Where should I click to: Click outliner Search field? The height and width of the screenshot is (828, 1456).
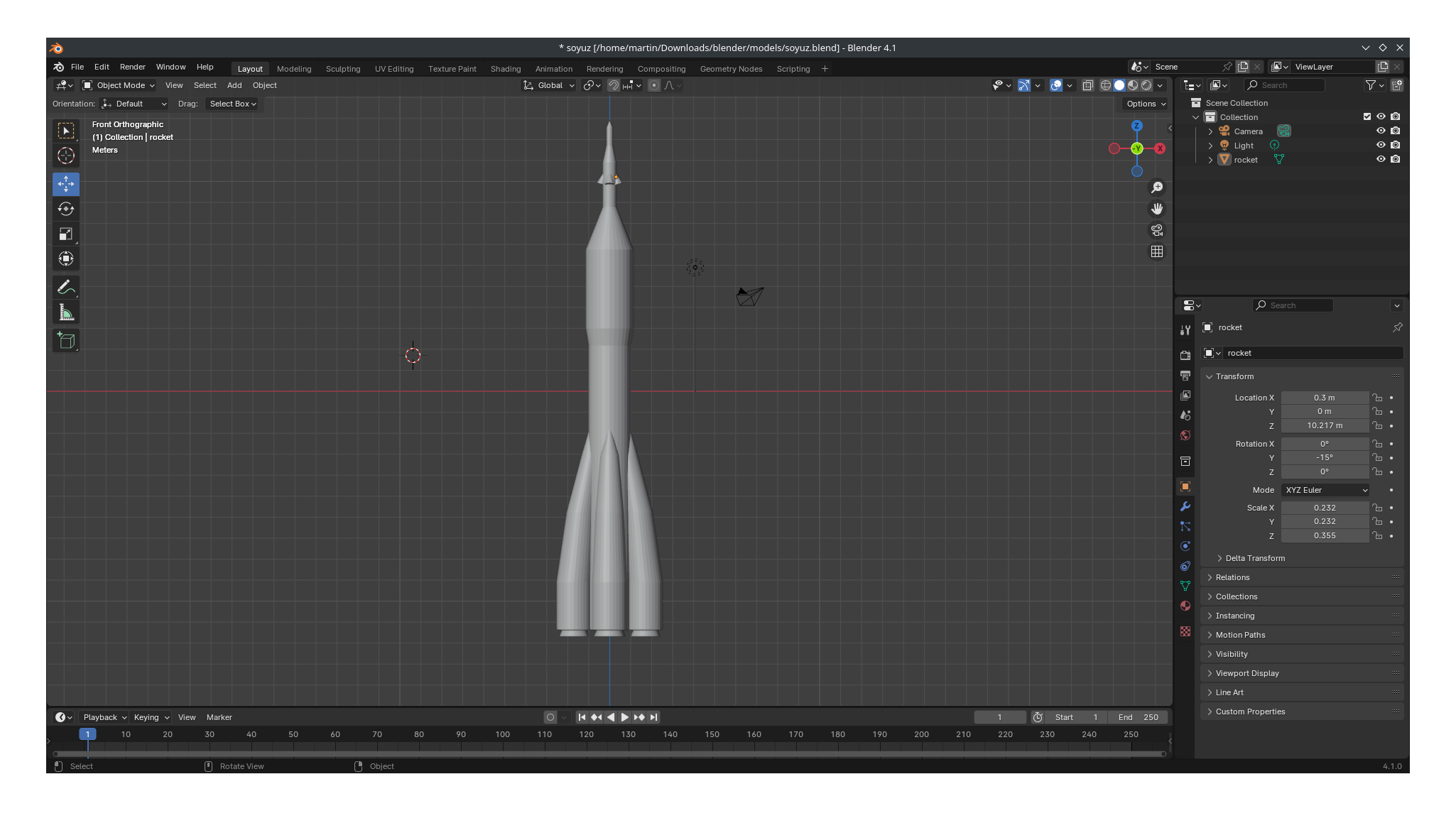click(x=1285, y=85)
